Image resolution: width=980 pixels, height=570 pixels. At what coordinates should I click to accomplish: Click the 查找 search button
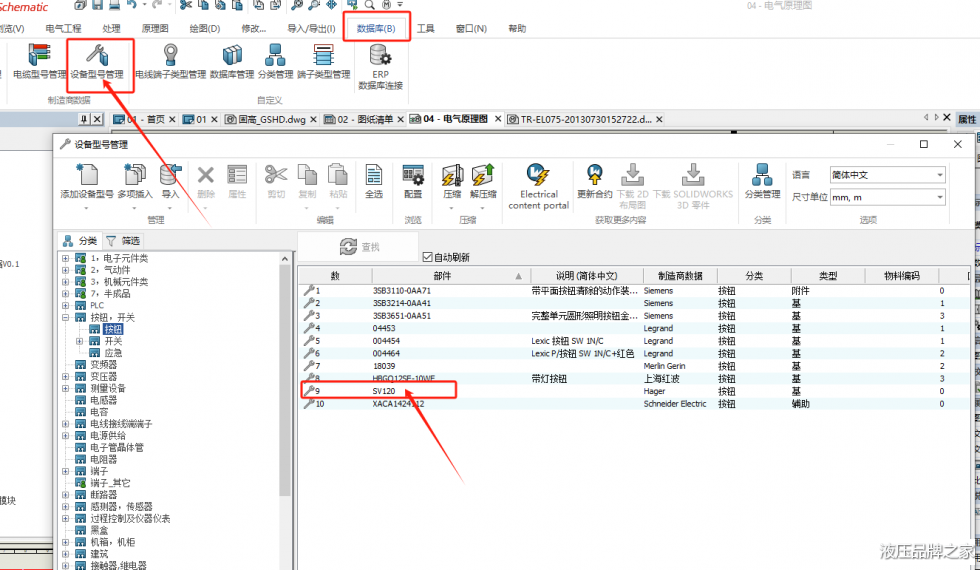pos(359,246)
